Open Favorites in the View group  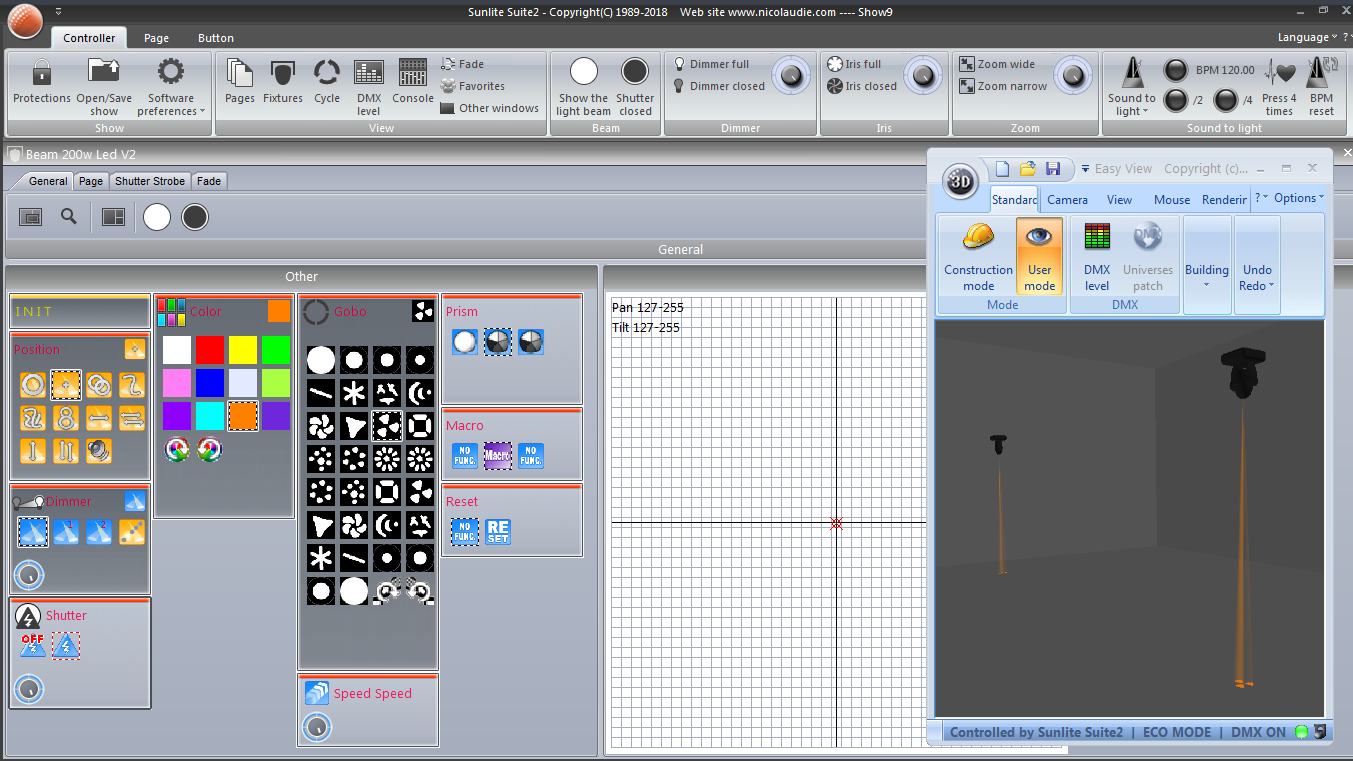click(x=473, y=86)
